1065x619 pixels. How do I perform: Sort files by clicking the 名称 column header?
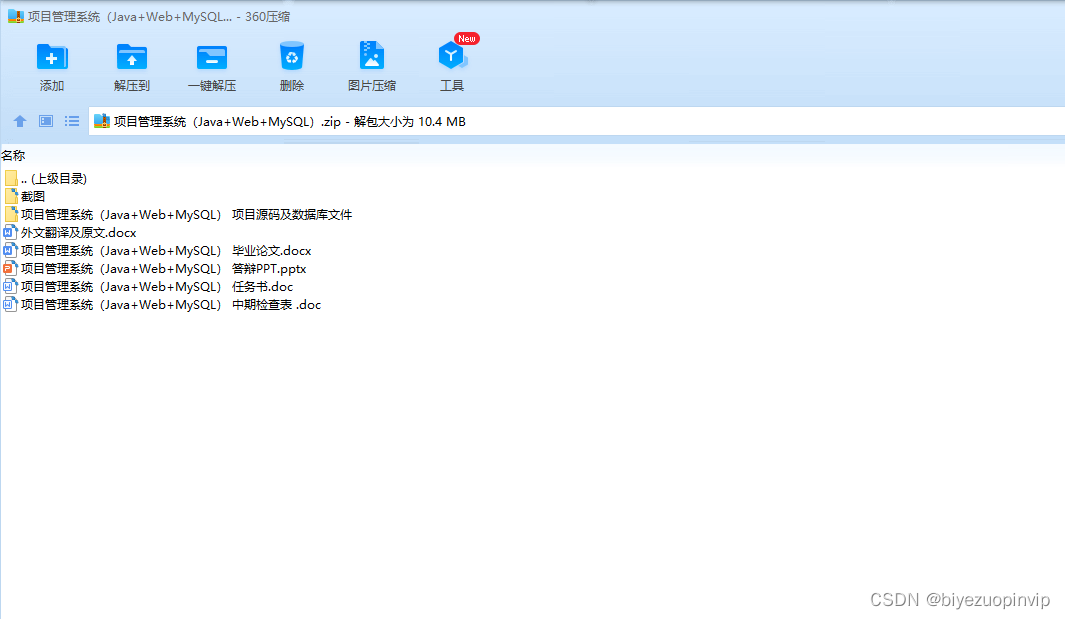[x=14, y=155]
